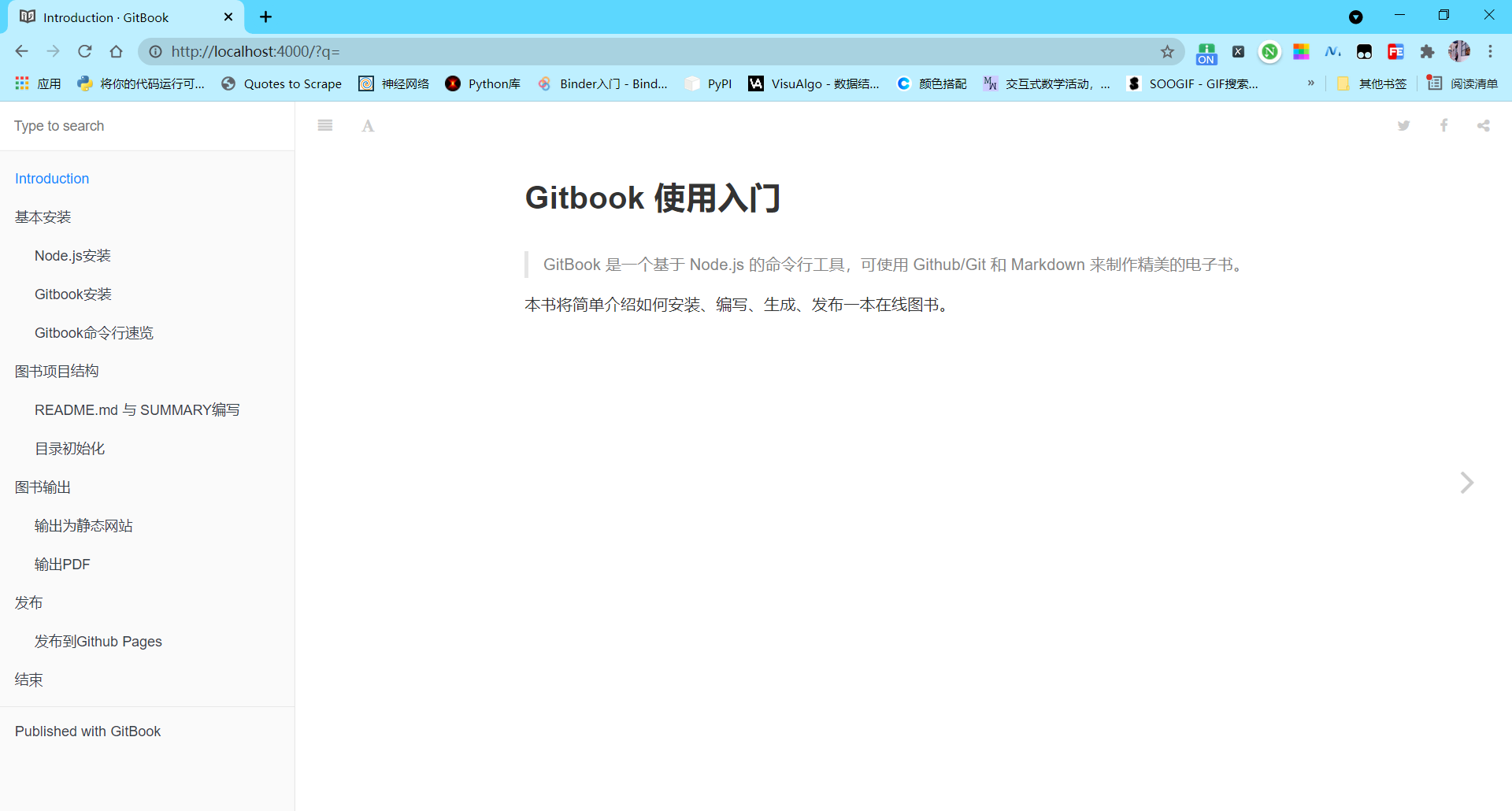Screen dimensions: 1512x811
Task: Show more bookmarks with the chevron
Action: (1310, 83)
